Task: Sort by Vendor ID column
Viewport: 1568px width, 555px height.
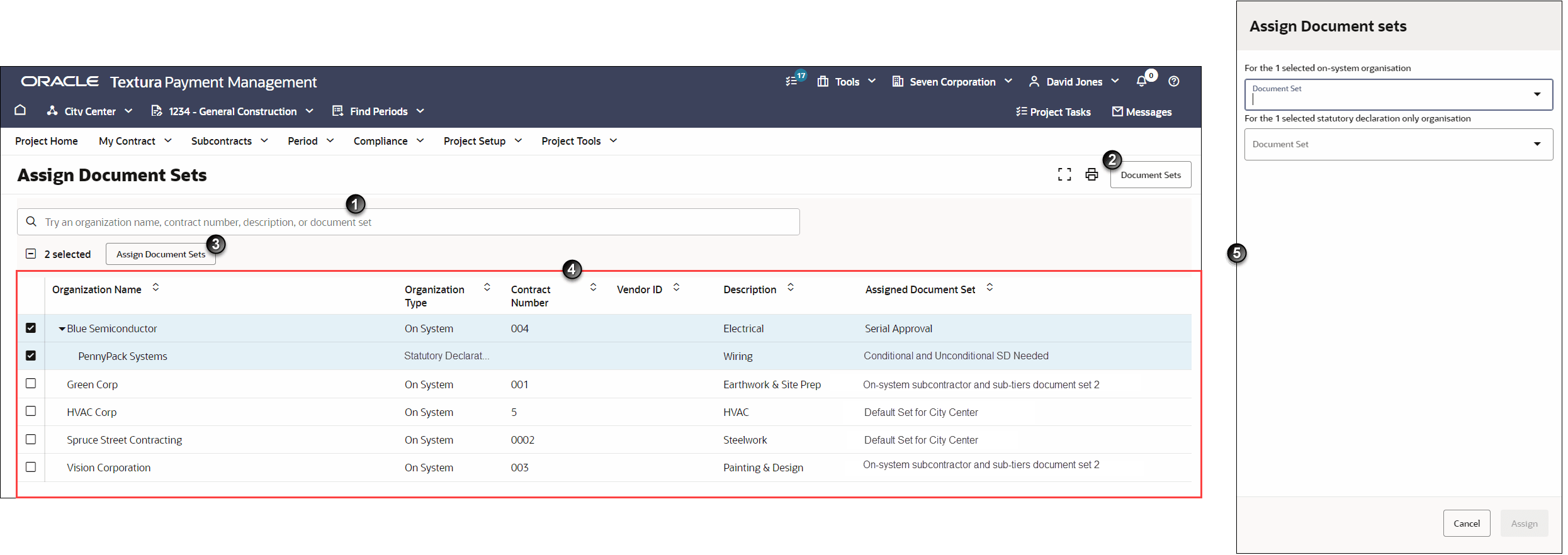Action: pyautogui.click(x=676, y=288)
